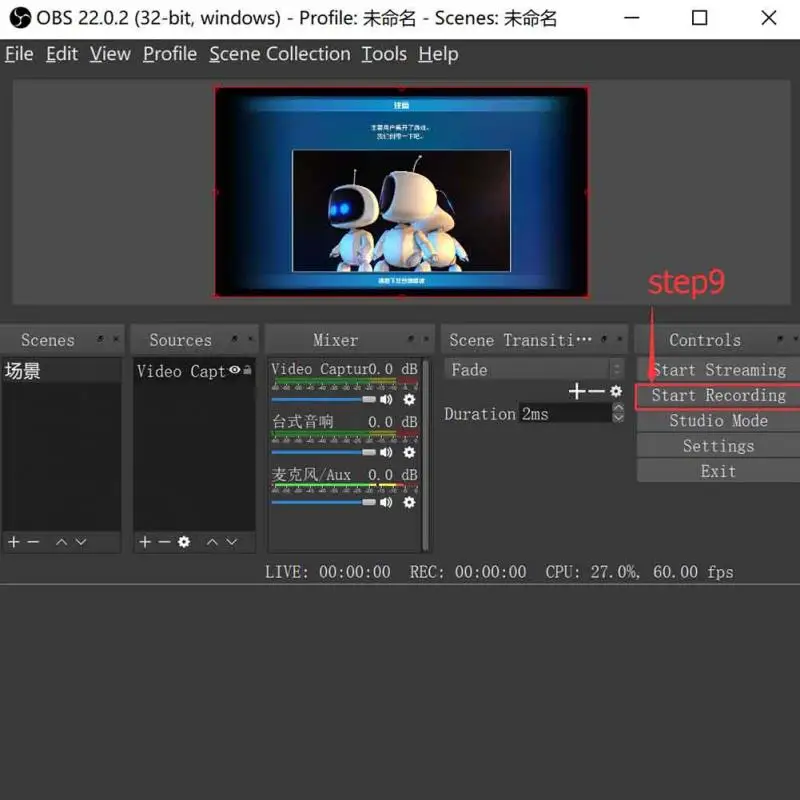Open the Tools menu

point(384,54)
